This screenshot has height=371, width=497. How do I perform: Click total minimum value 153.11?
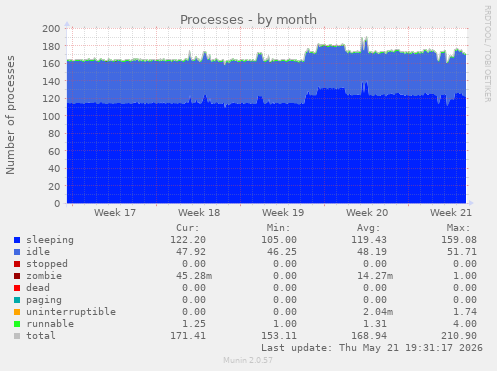279,336
